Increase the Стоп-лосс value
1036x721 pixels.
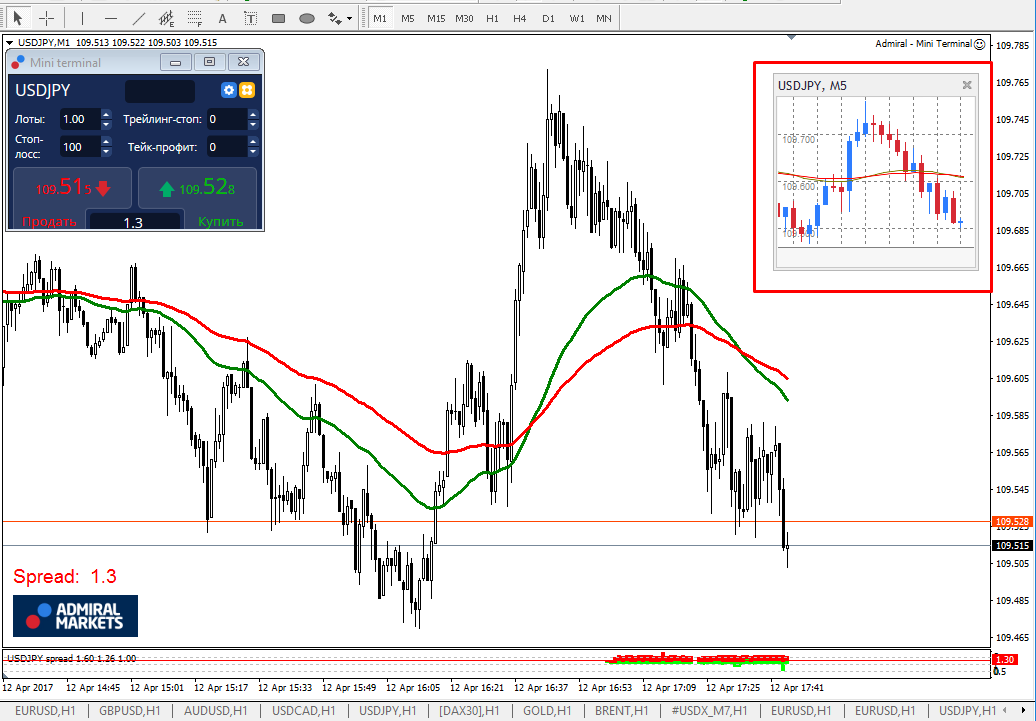click(106, 141)
